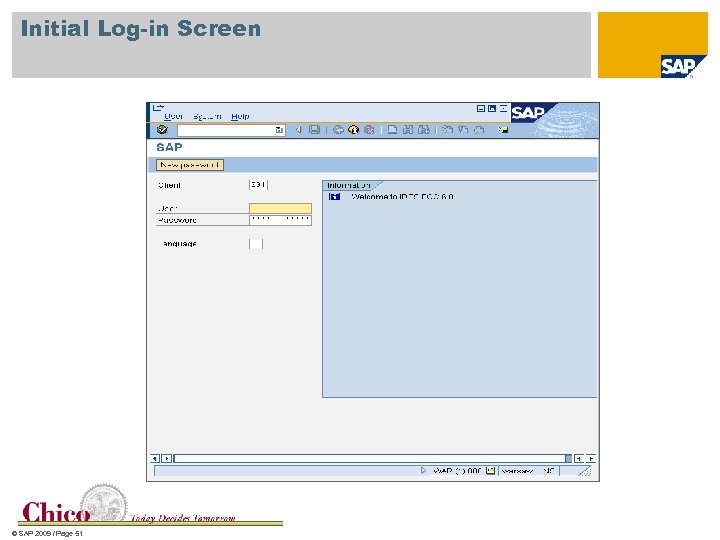This screenshot has height=540, width=720.
Task: Click the window menu icon above User
Action: click(x=158, y=107)
